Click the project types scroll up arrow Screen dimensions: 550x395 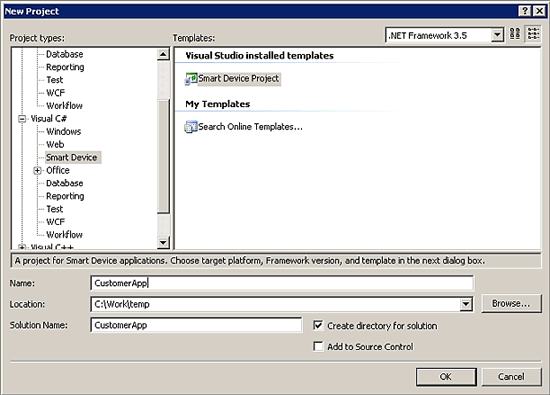coord(163,54)
